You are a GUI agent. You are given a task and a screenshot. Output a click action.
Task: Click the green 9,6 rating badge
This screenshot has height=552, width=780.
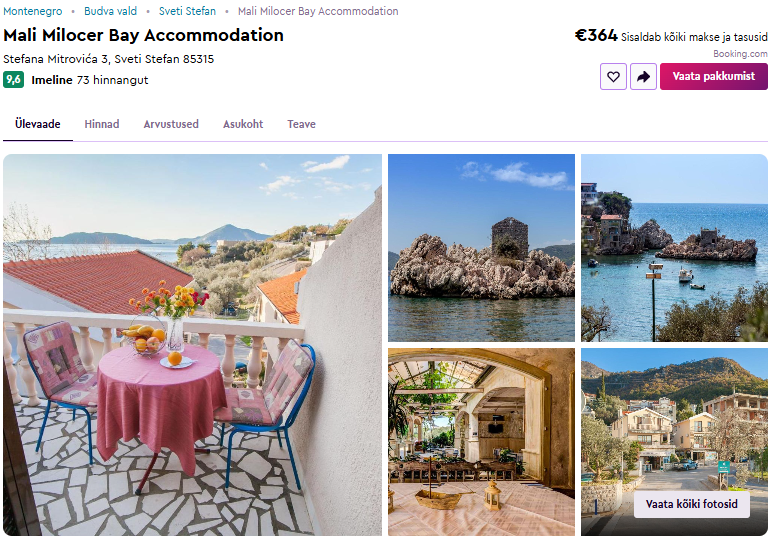13,80
